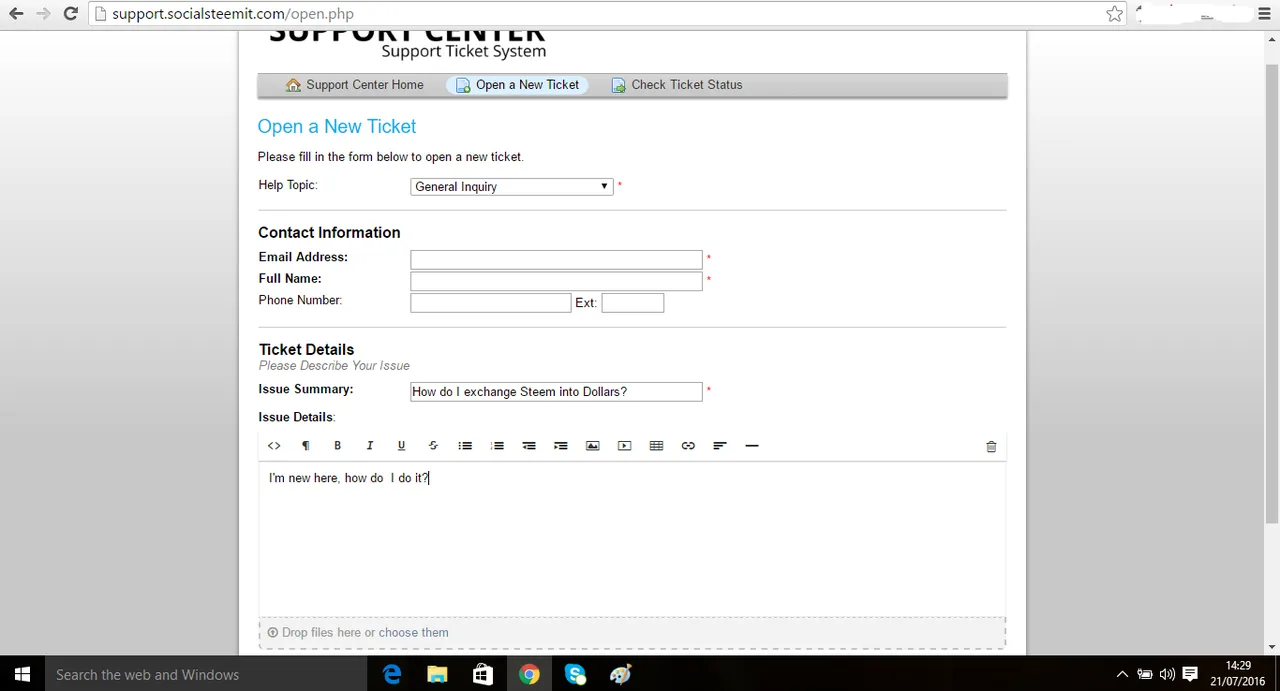1280x691 pixels.
Task: Click the browser address bar URL
Action: point(232,14)
